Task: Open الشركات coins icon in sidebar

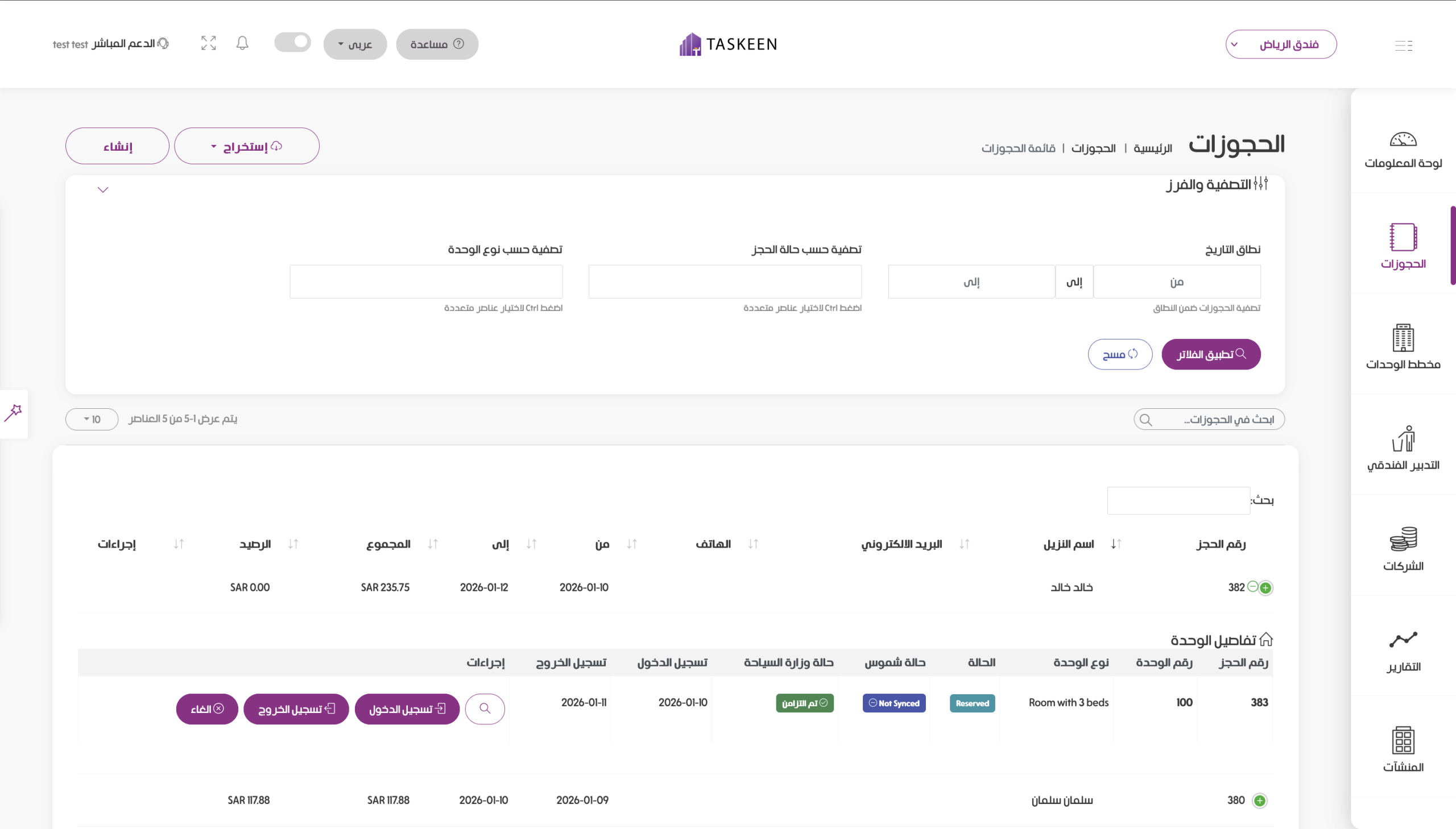Action: tap(1403, 548)
